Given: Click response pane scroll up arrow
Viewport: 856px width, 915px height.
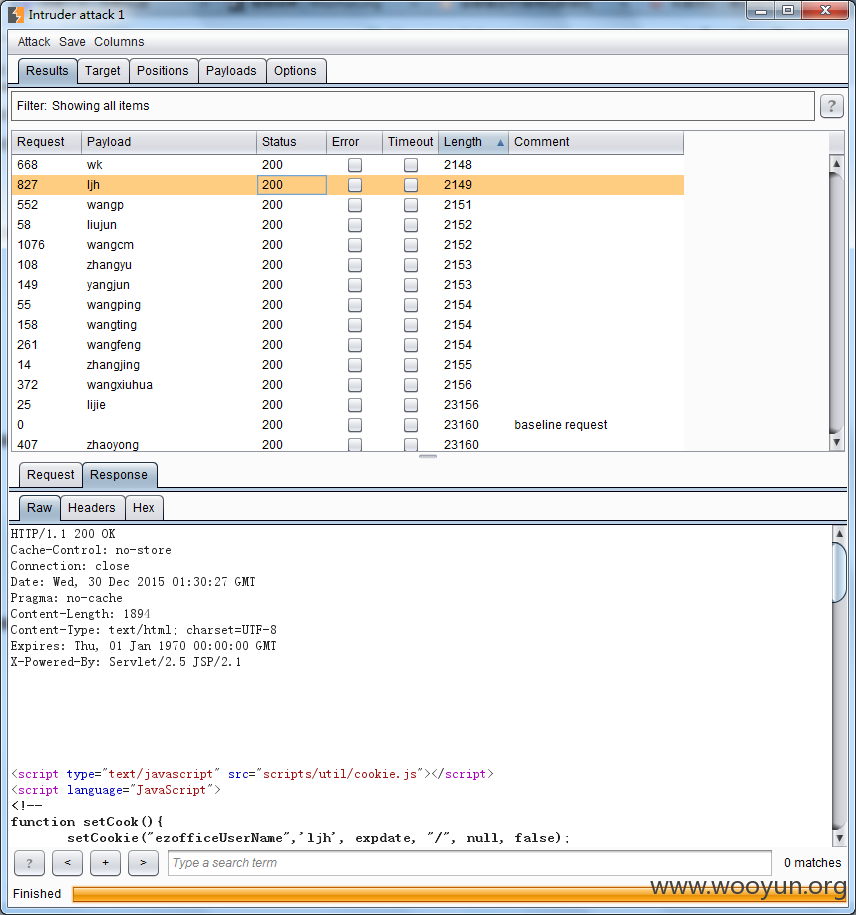Looking at the screenshot, I should 839,533.
